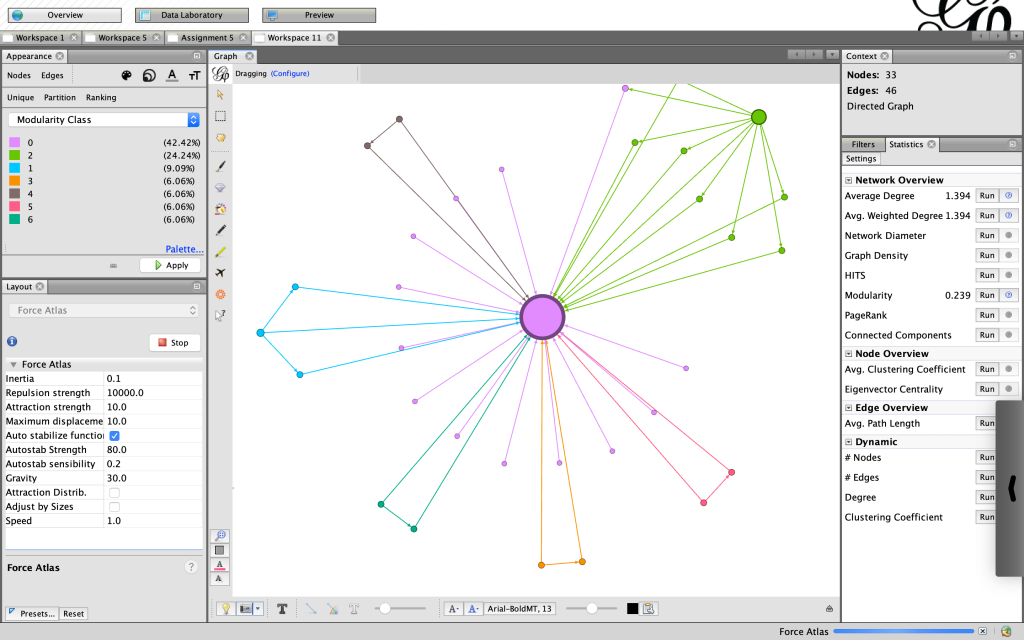Open the Workspace 5 tab

[x=122, y=38]
